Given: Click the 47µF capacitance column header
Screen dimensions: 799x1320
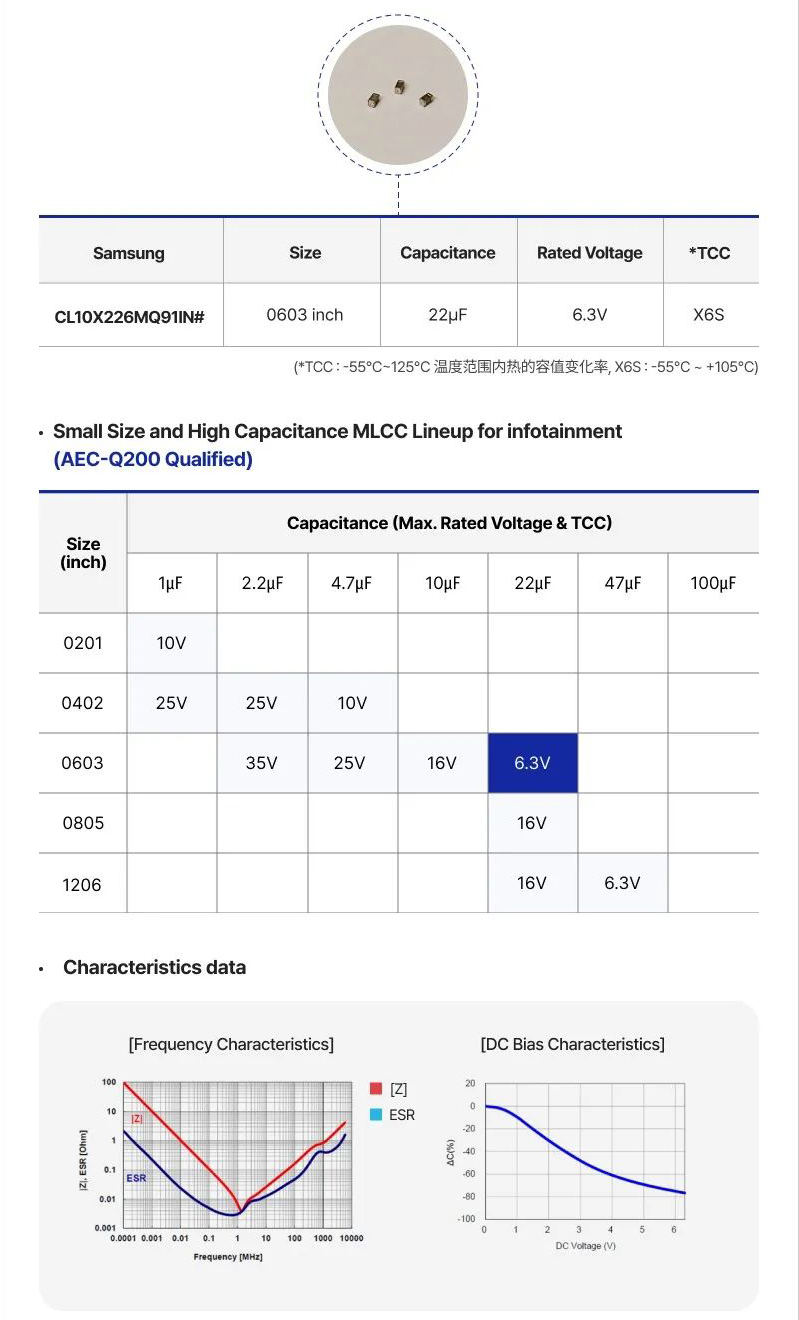Looking at the screenshot, I should click(622, 583).
